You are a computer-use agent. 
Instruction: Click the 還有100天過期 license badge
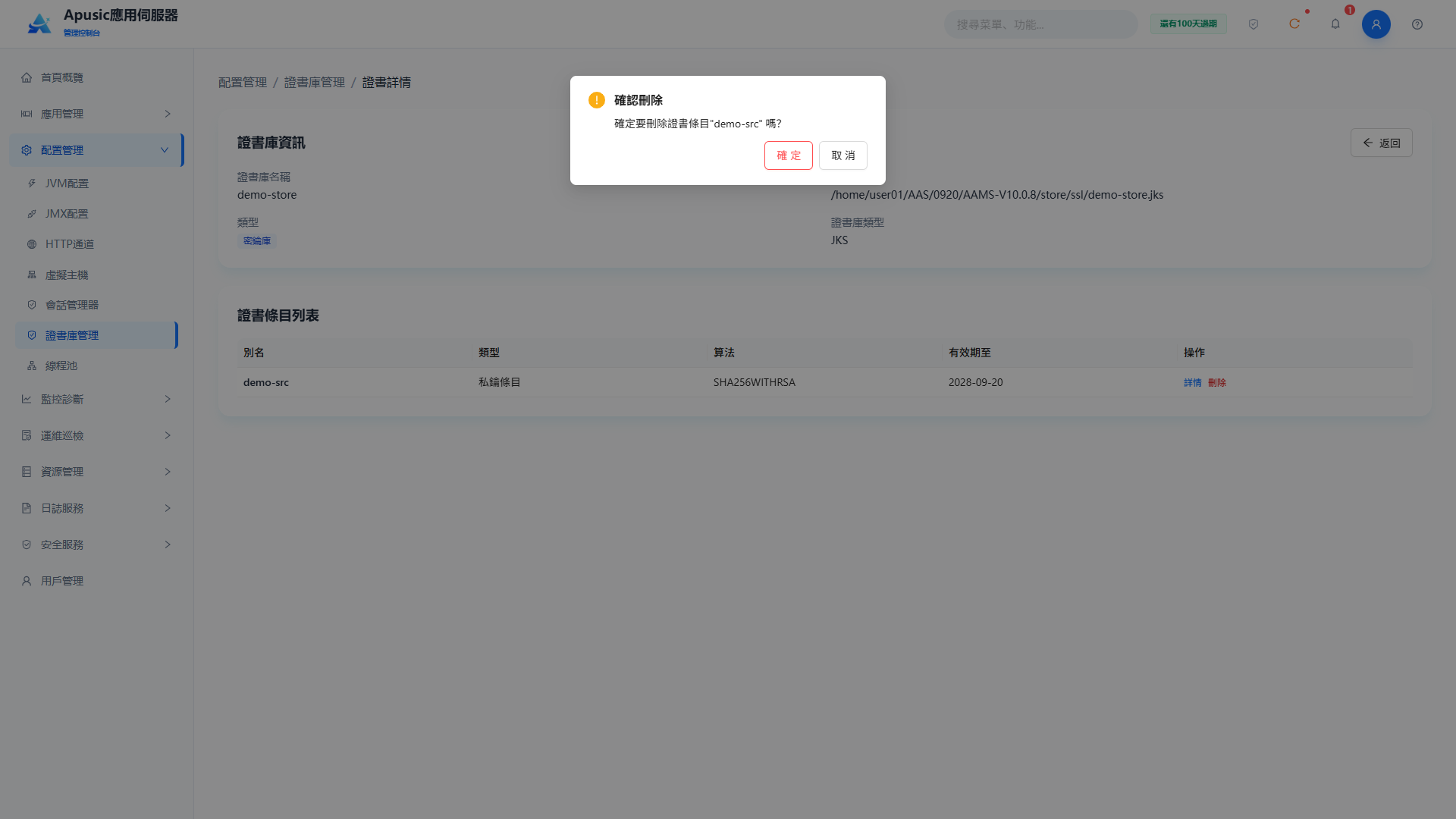[1188, 24]
